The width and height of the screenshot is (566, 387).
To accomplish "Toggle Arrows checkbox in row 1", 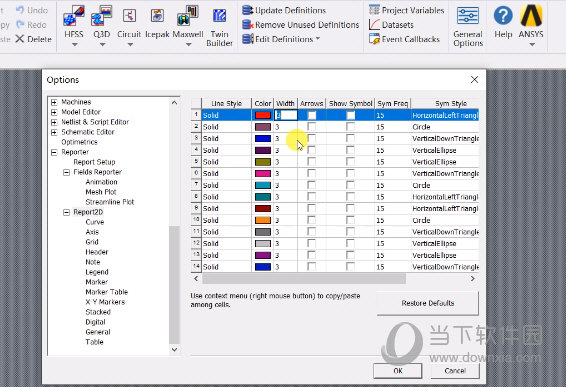I will pyautogui.click(x=312, y=115).
